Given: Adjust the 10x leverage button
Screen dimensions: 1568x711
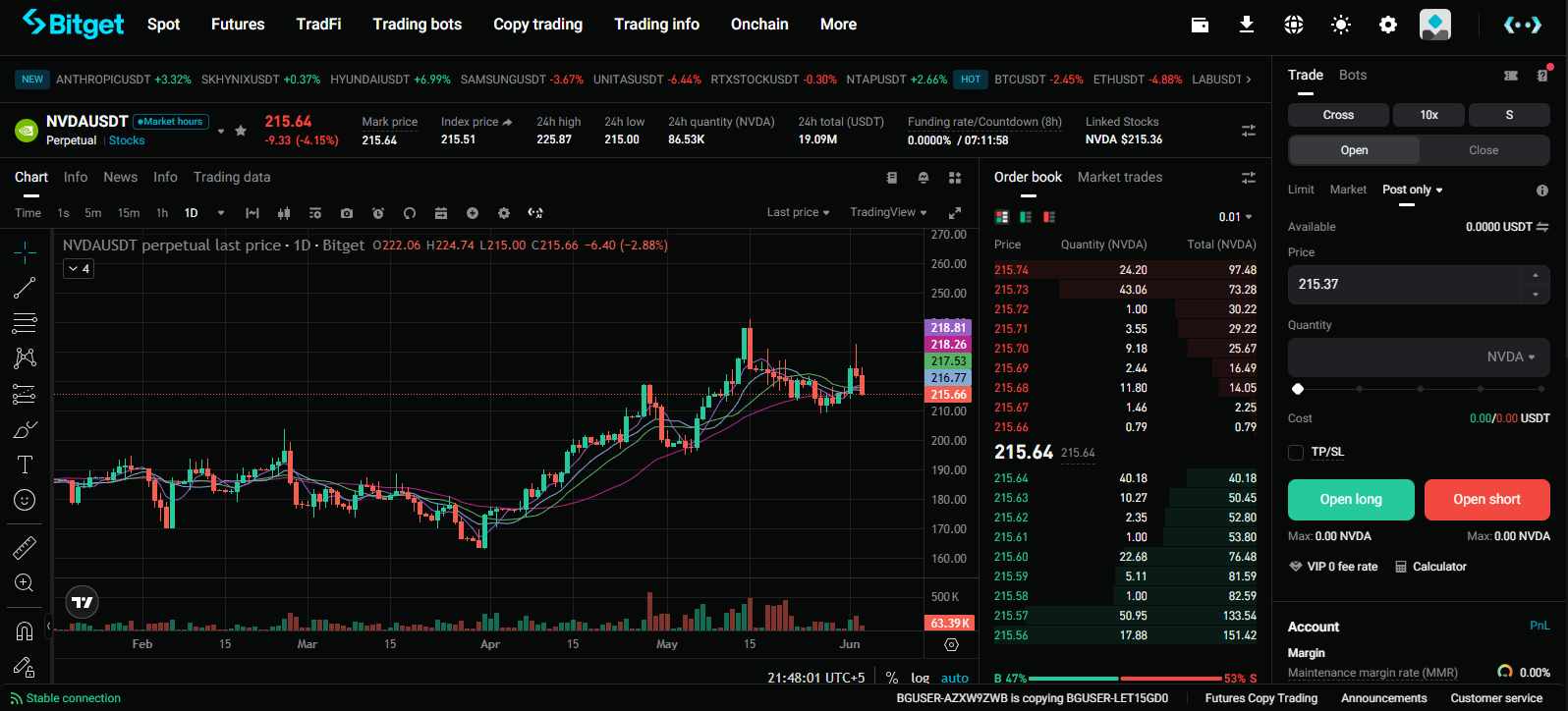Looking at the screenshot, I should [x=1428, y=115].
